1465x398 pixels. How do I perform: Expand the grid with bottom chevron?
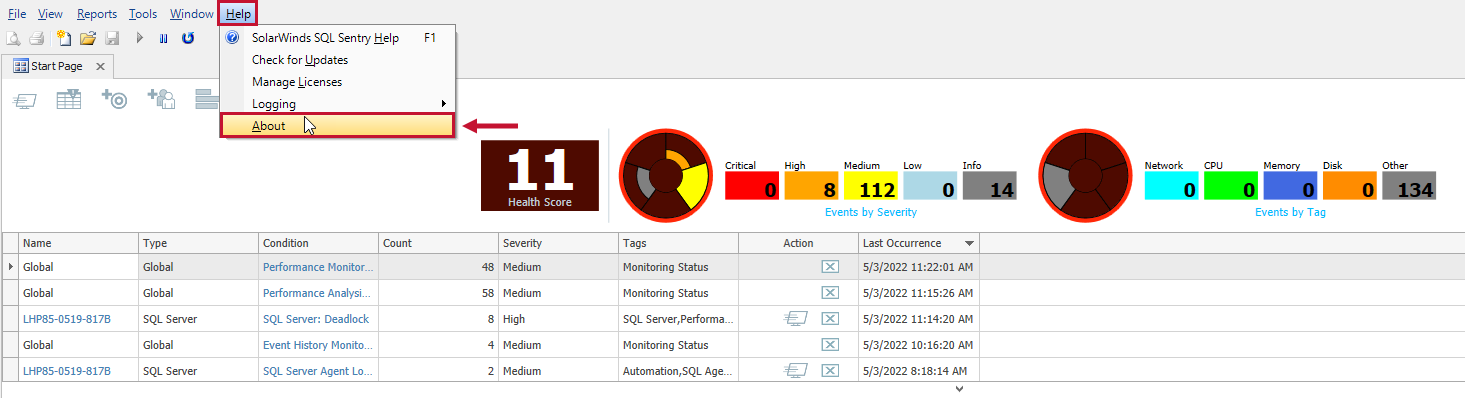(960, 389)
